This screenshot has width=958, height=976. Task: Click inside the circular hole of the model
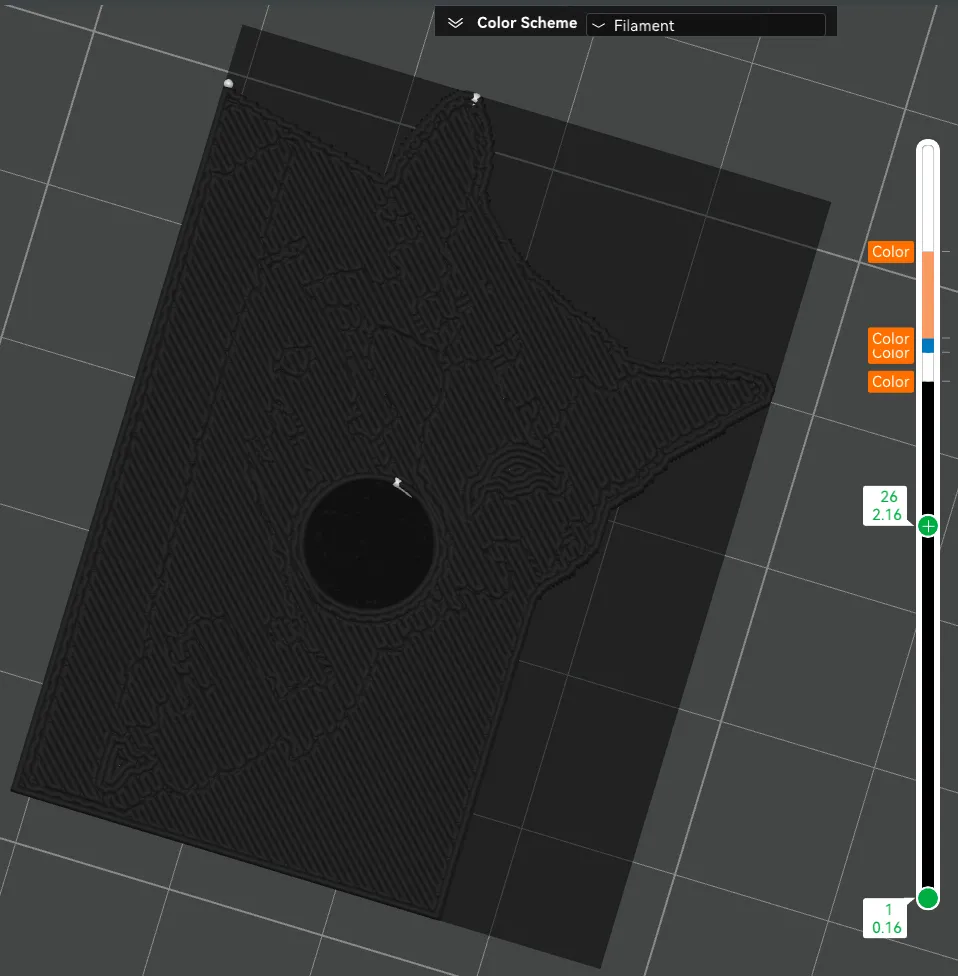(x=368, y=543)
